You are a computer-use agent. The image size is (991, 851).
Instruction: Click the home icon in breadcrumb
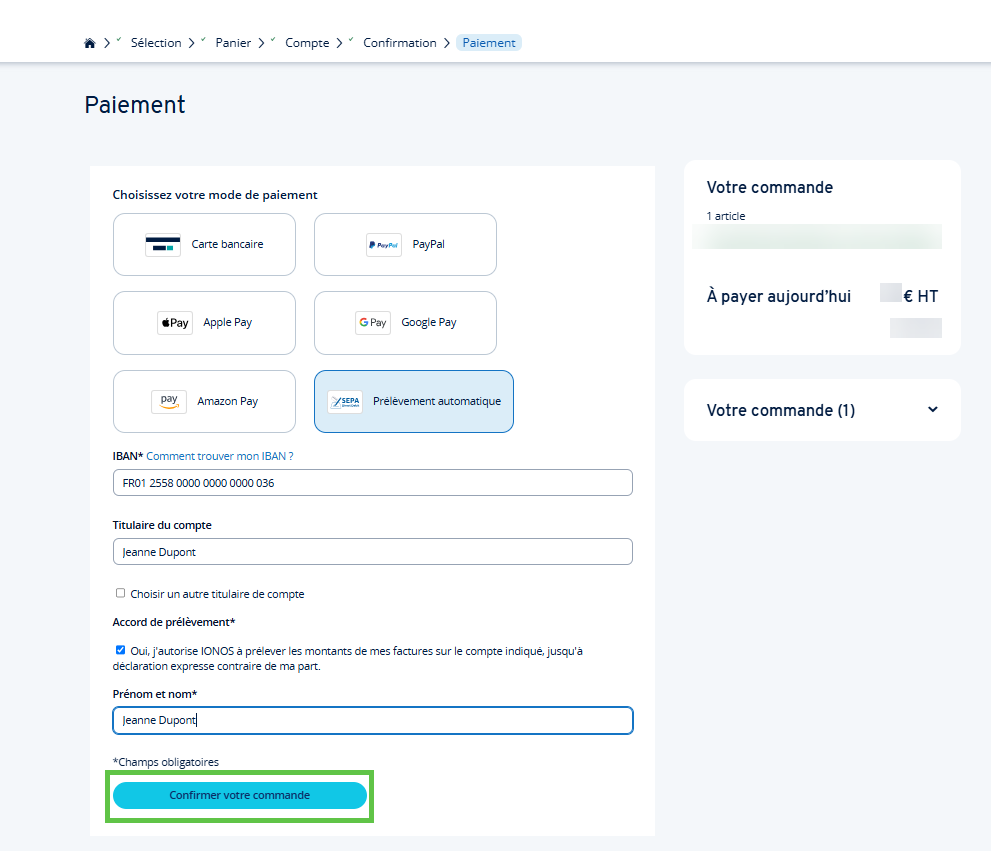tap(90, 43)
